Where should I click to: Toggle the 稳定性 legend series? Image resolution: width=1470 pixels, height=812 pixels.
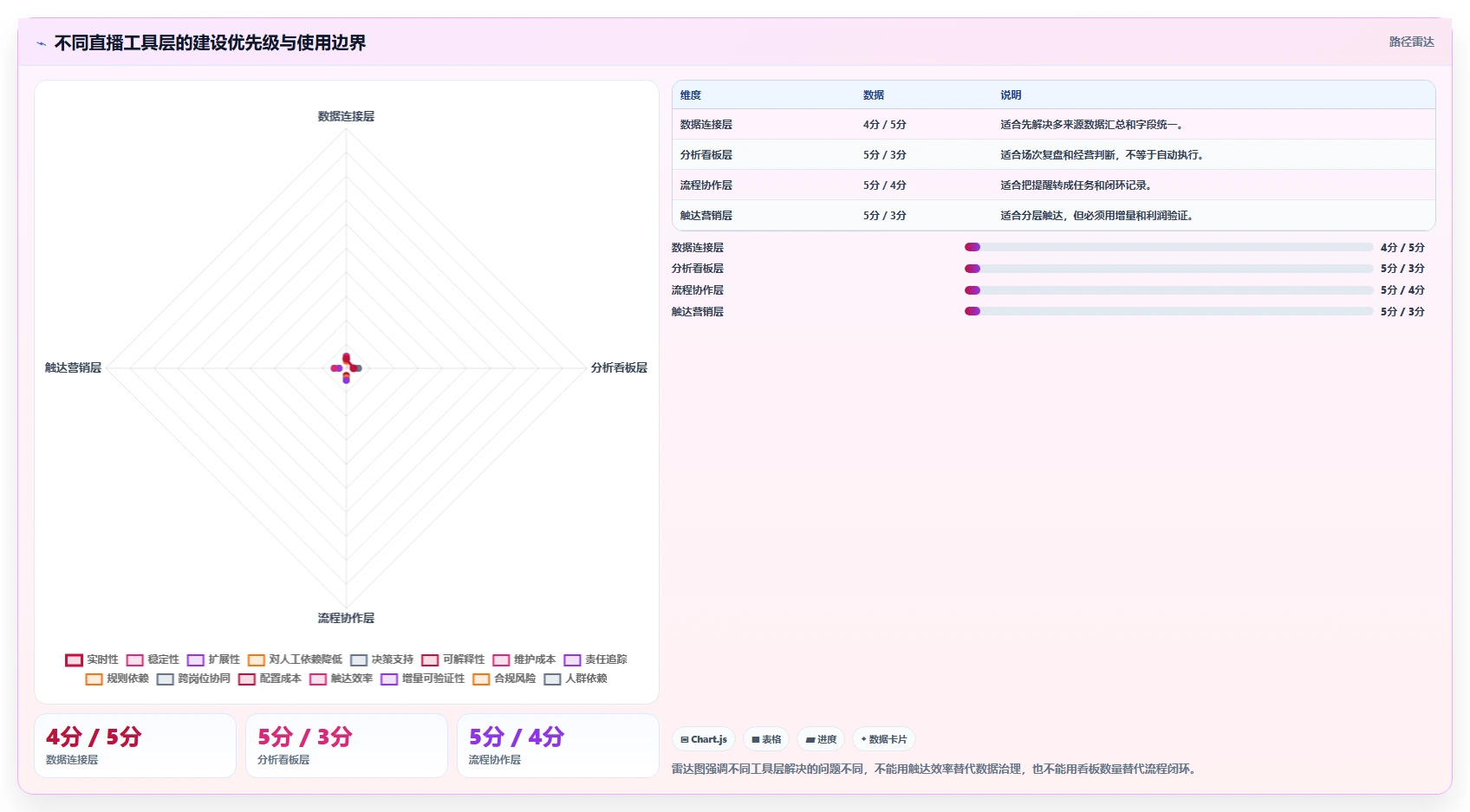point(153,659)
